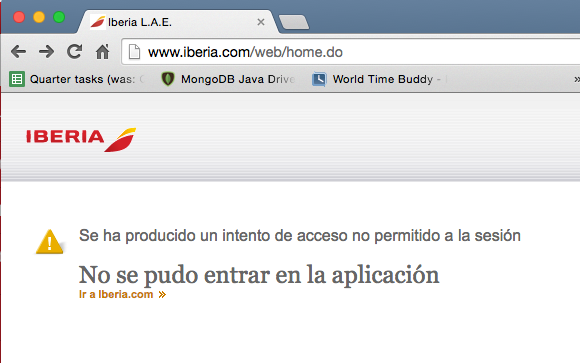Click the 'No se pudo entrar' heading
580x363 pixels.
(x=259, y=275)
